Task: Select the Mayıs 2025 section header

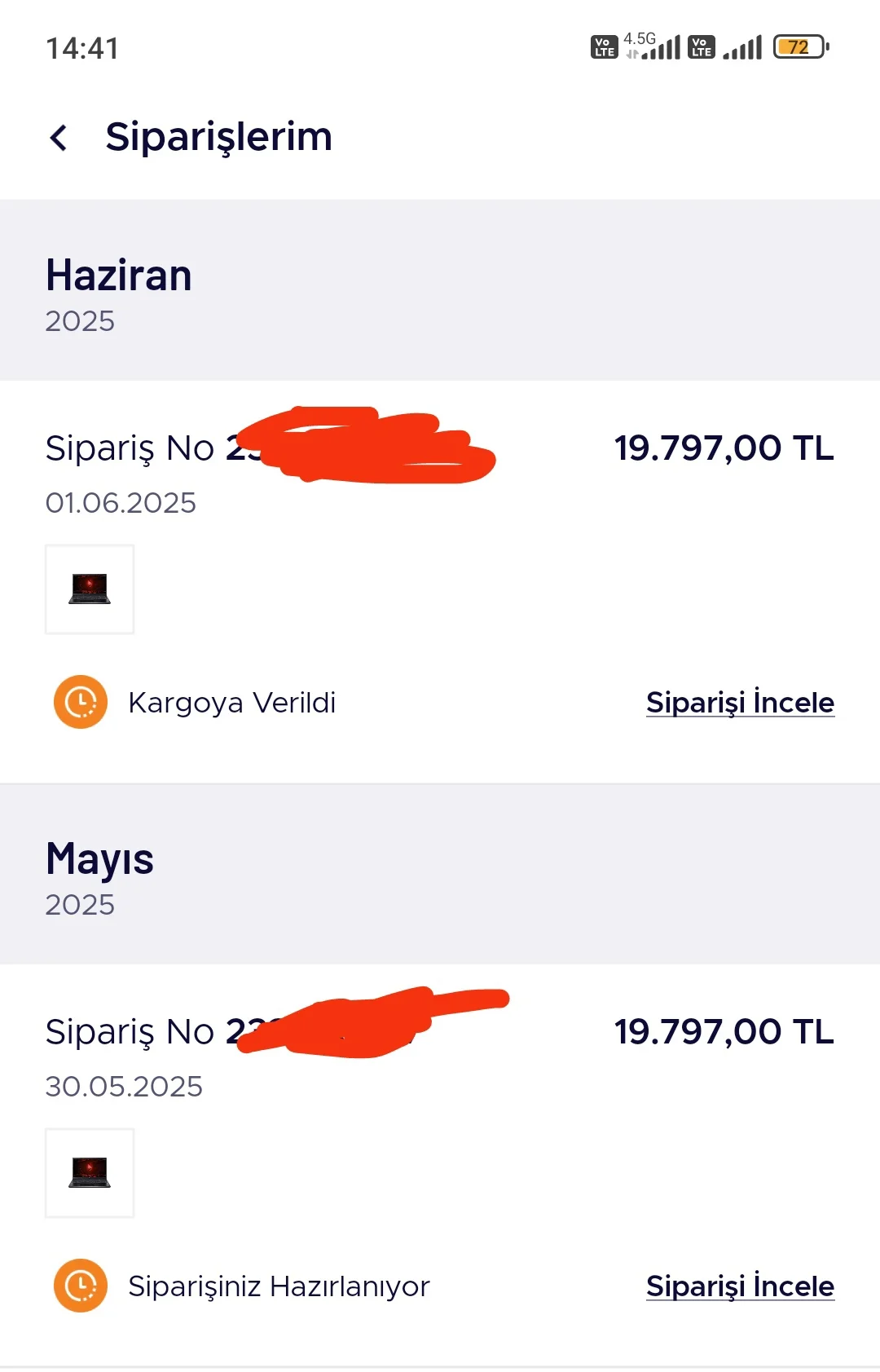Action: (x=99, y=876)
